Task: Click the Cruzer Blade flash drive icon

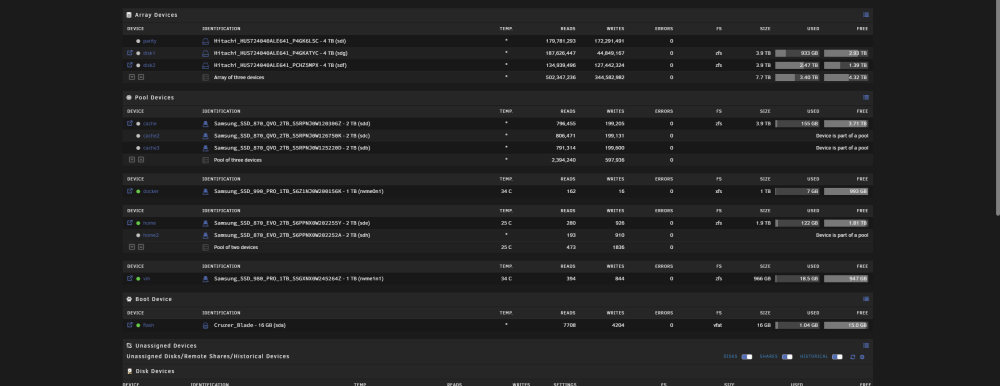Action: 205,325
